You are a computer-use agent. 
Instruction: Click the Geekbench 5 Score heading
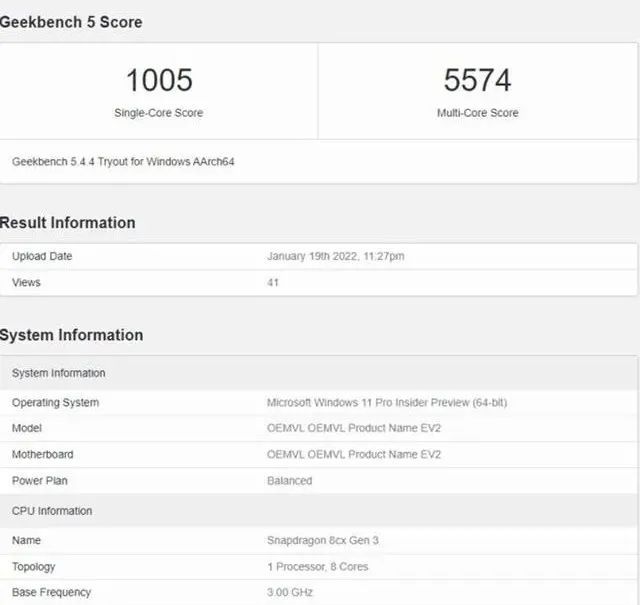(x=71, y=22)
